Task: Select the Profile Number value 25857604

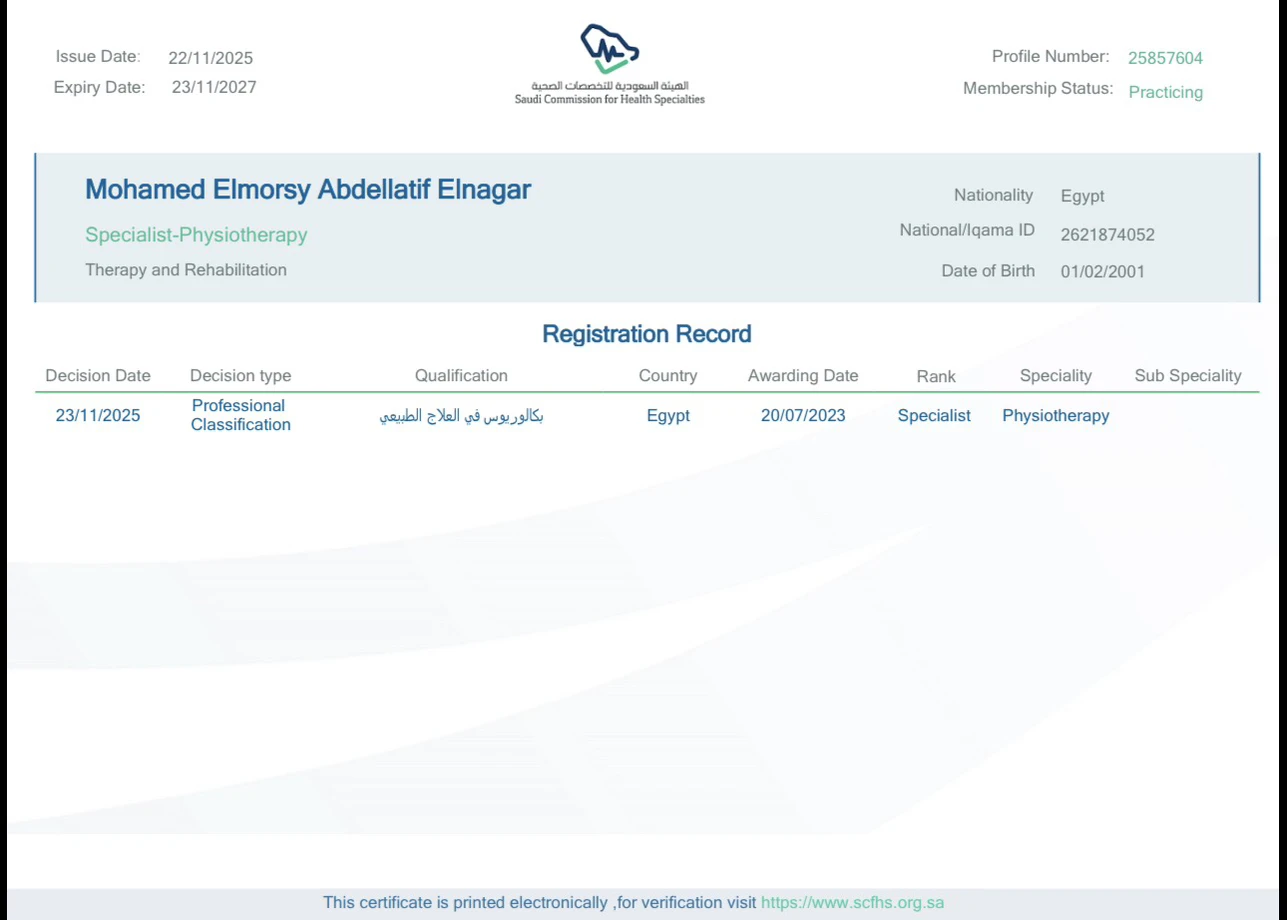Action: [1165, 58]
